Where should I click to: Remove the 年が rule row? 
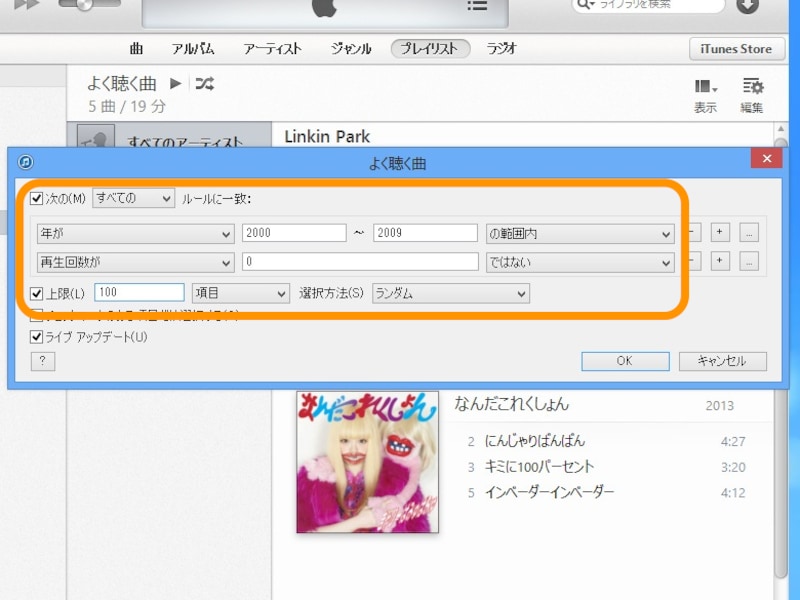tap(694, 232)
